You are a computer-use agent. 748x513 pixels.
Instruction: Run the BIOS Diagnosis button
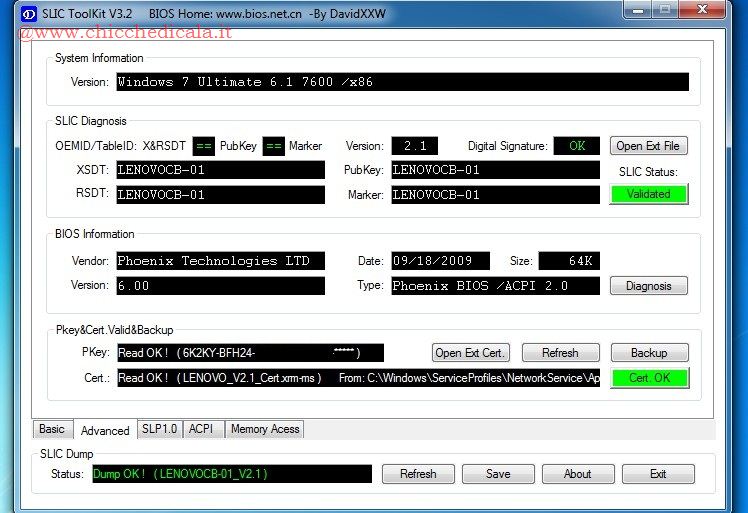tap(648, 286)
